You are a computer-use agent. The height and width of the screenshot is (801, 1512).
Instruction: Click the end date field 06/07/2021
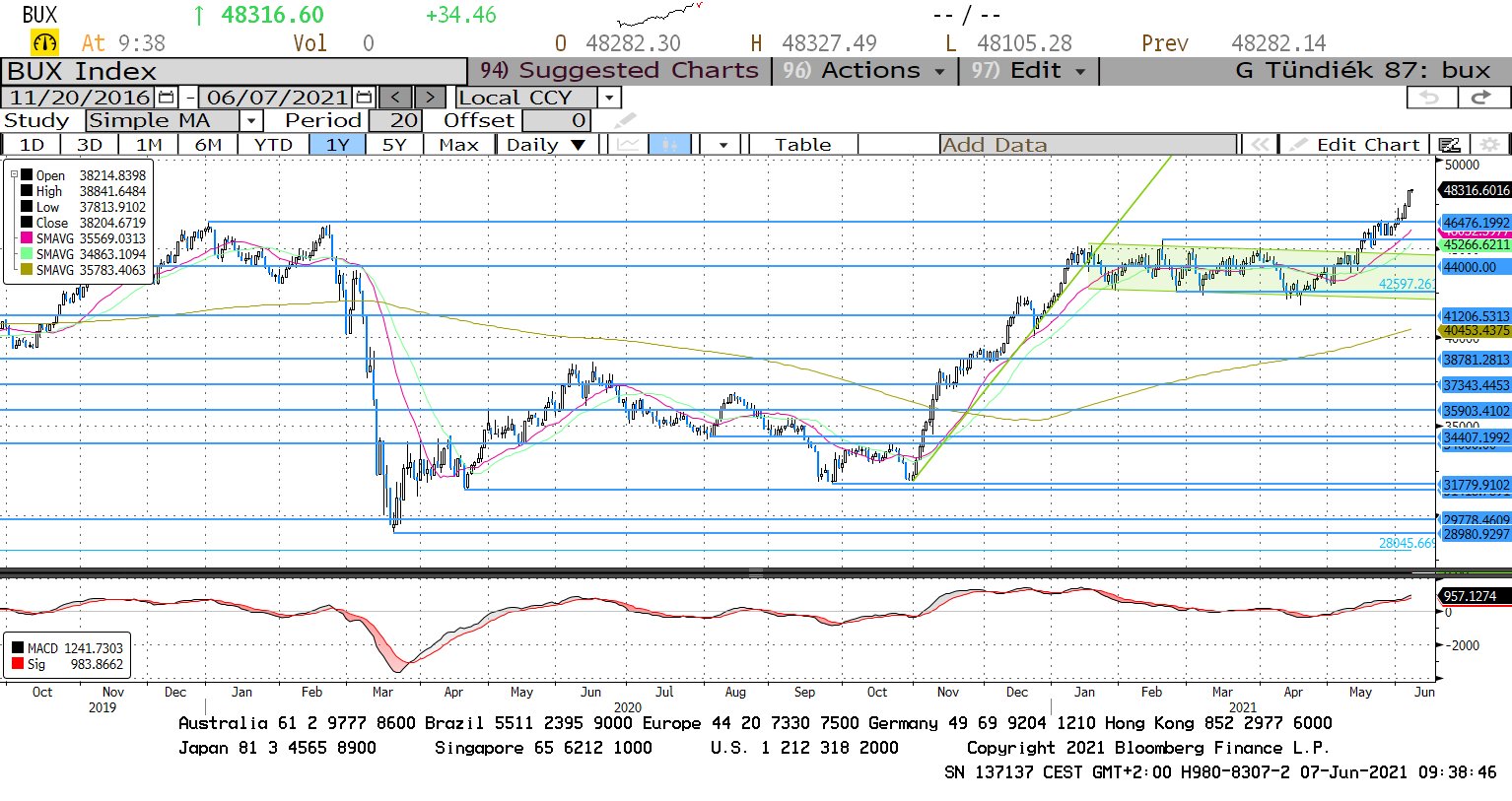click(277, 98)
